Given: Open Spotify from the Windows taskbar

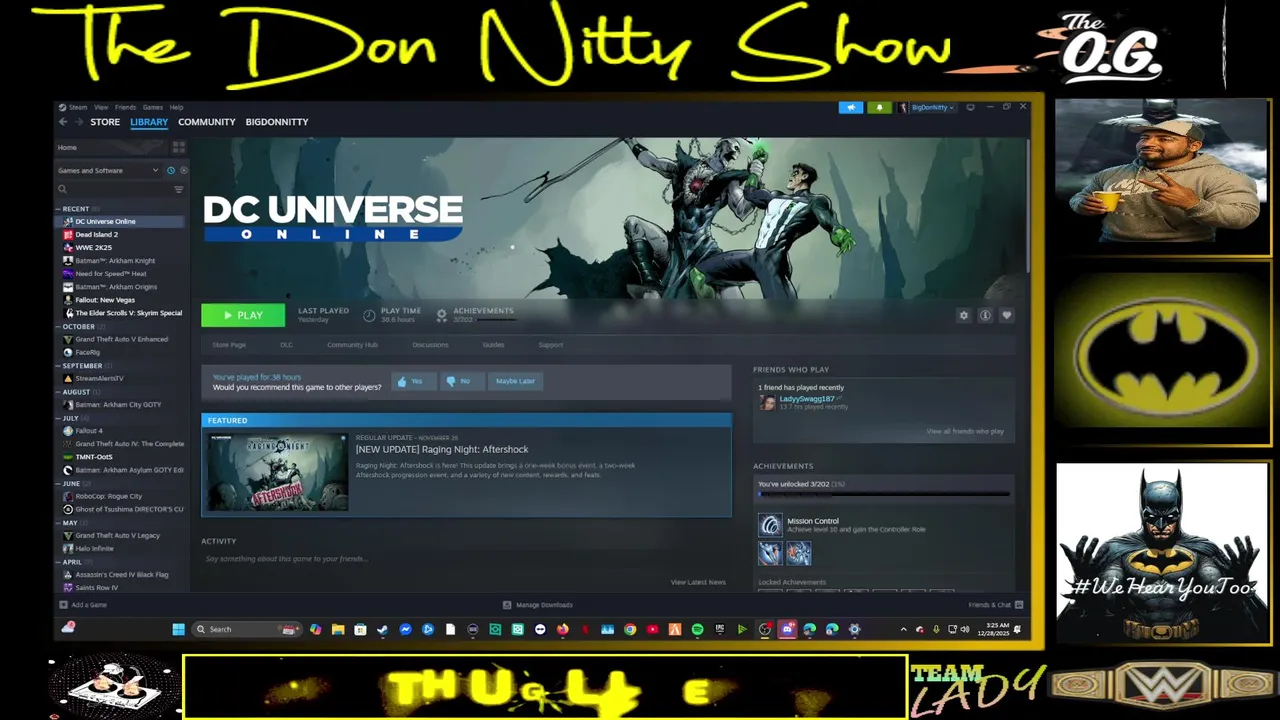Looking at the screenshot, I should coord(697,629).
